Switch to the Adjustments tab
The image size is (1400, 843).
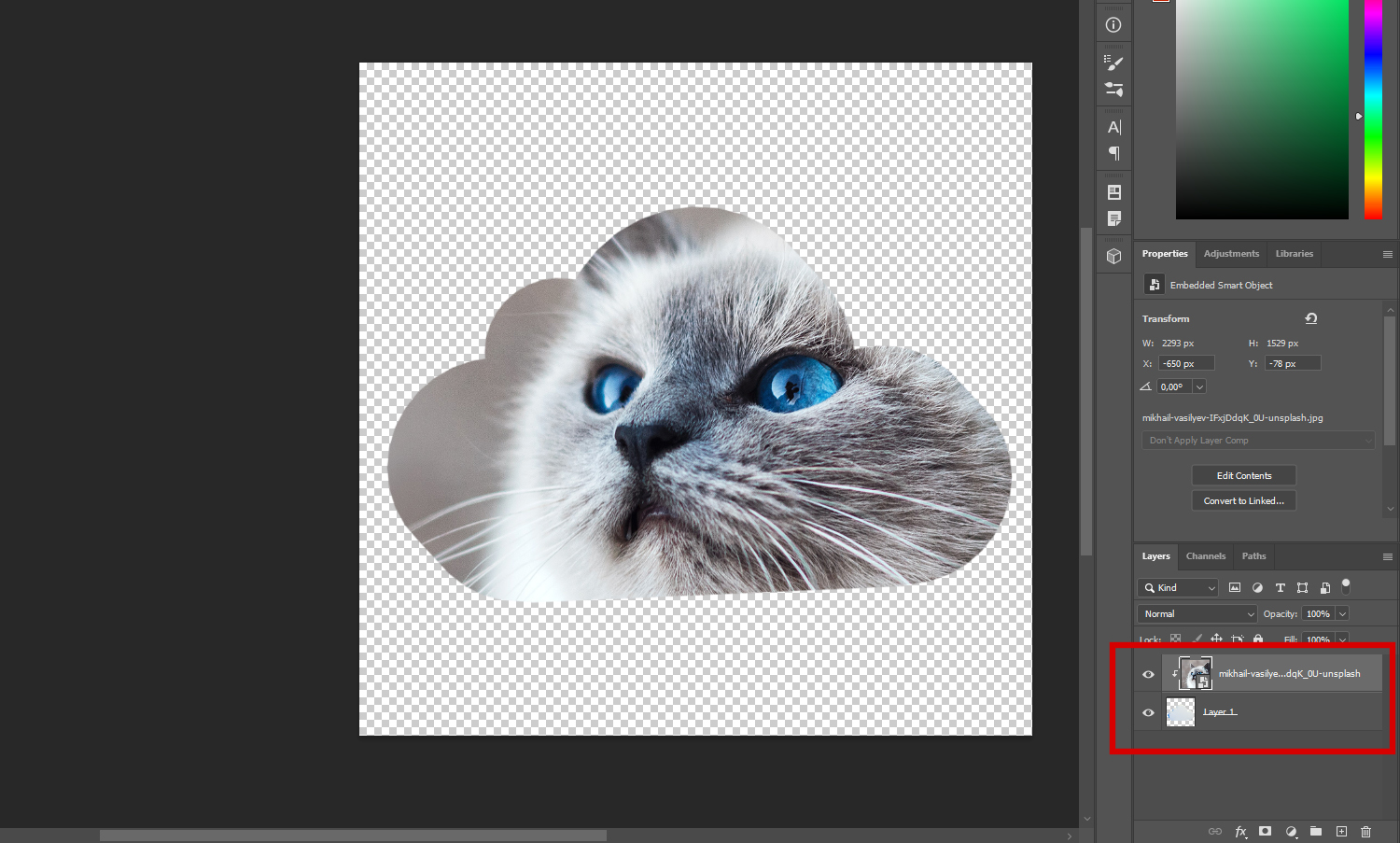coord(1231,254)
